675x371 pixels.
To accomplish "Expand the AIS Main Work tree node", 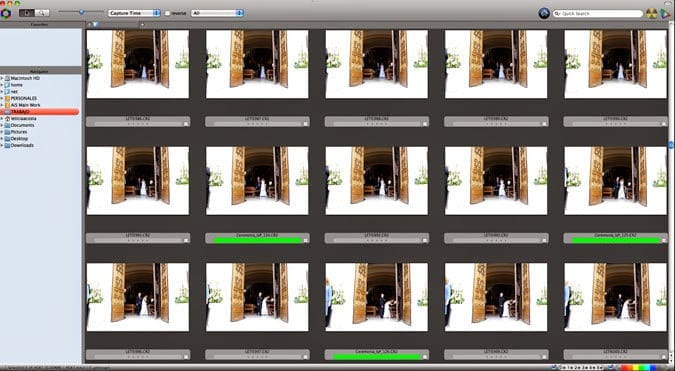I will coord(2,105).
